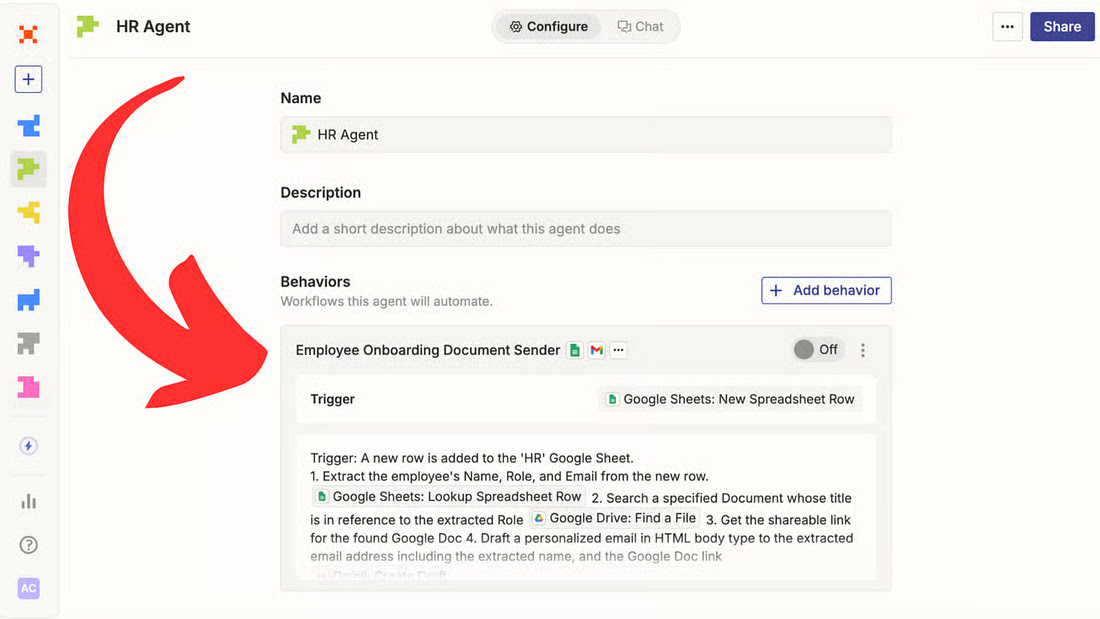Click into the Name input field
The width and height of the screenshot is (1100, 619).
586,135
